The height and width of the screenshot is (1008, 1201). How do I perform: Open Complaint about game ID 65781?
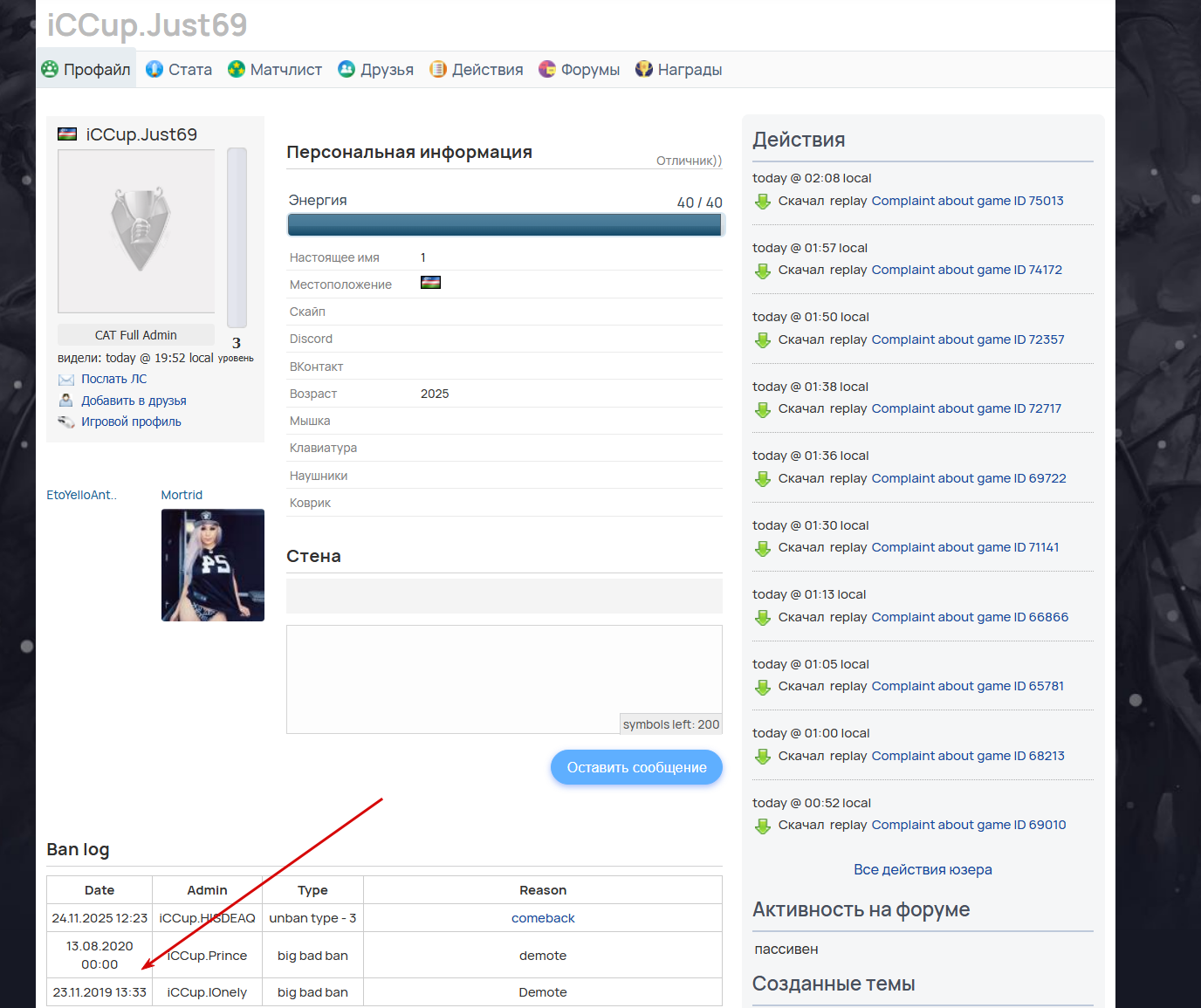pos(968,686)
